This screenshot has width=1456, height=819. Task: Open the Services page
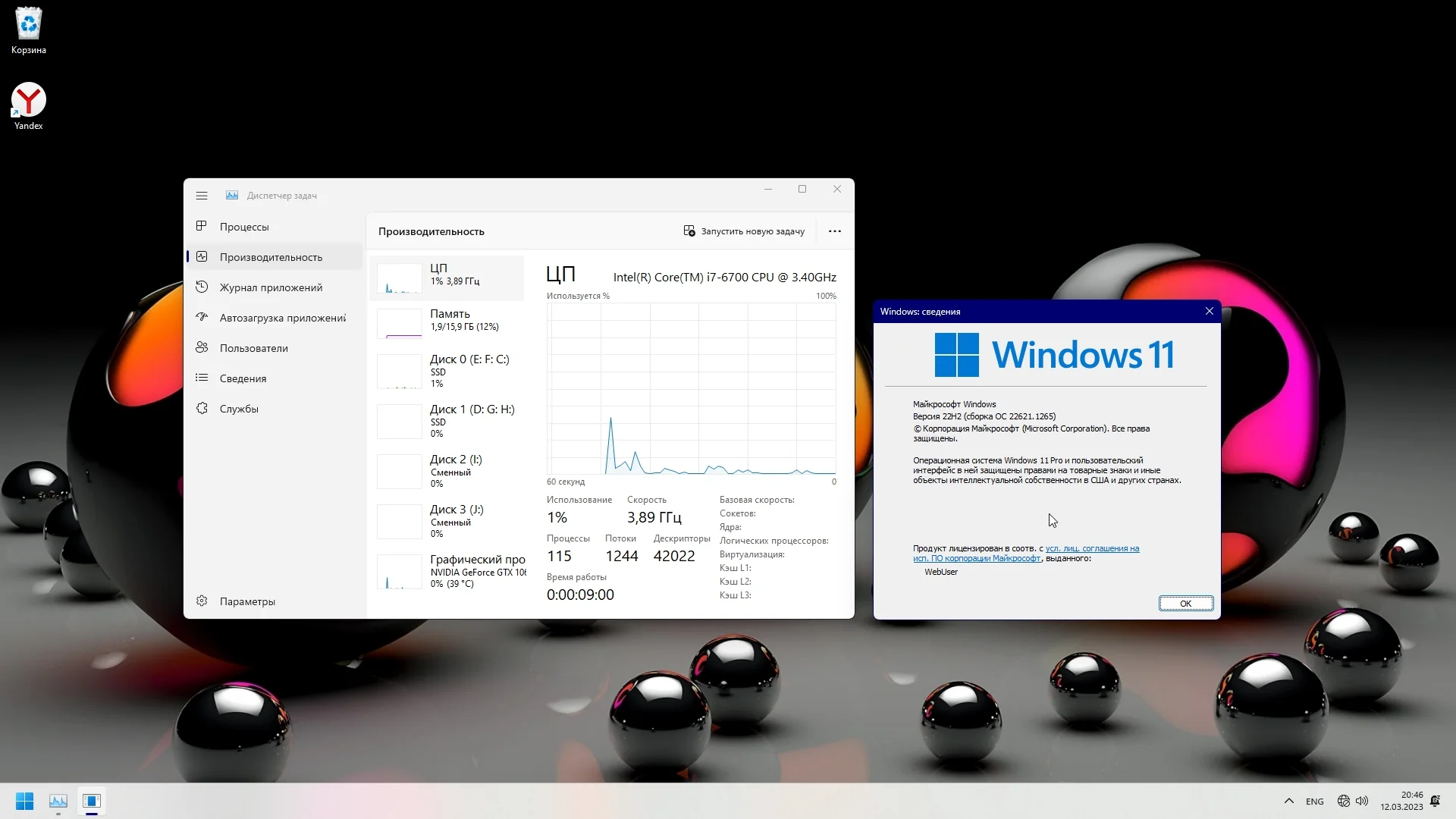(239, 409)
